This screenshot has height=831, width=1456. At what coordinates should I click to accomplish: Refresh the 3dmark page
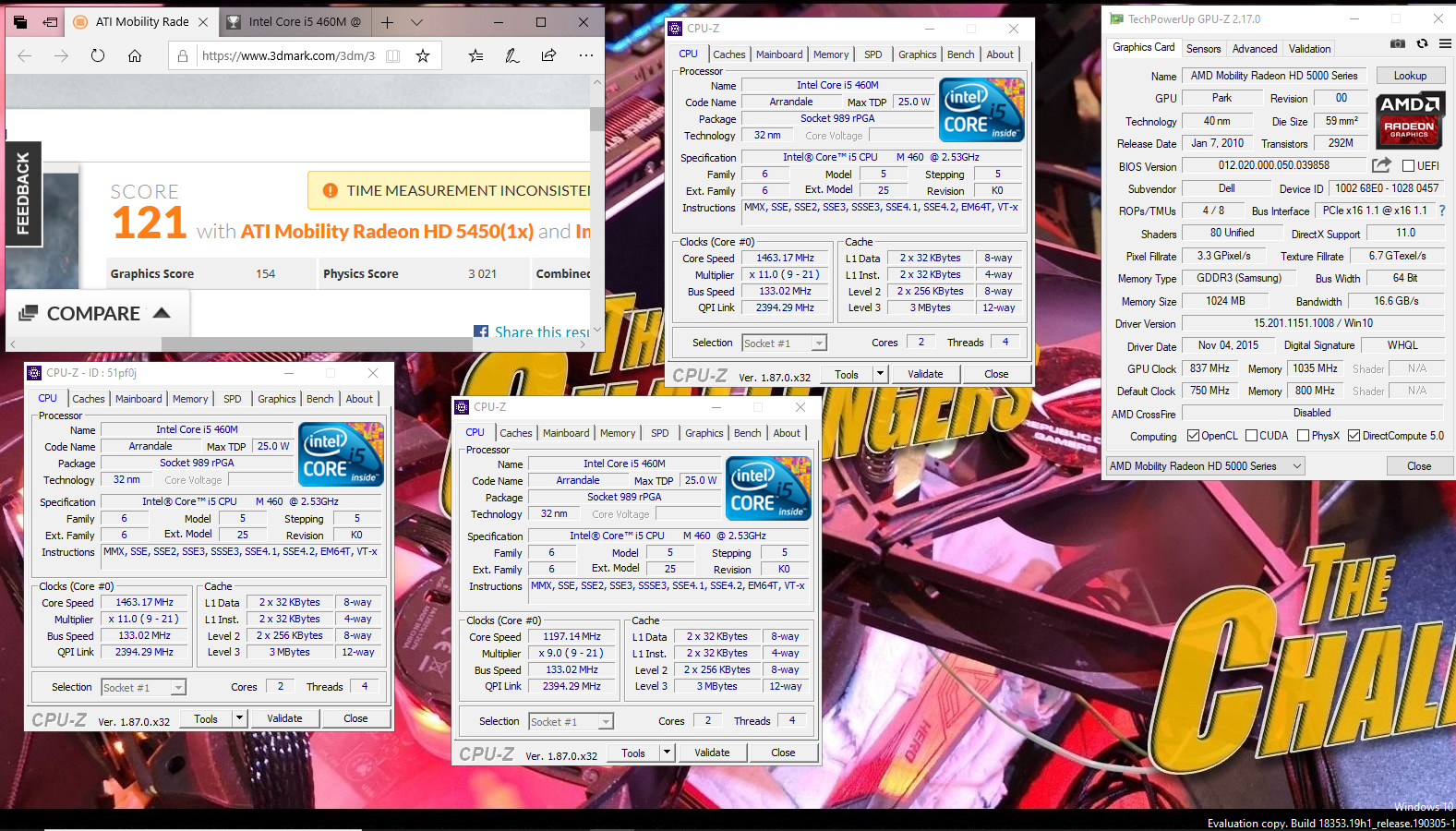98,55
